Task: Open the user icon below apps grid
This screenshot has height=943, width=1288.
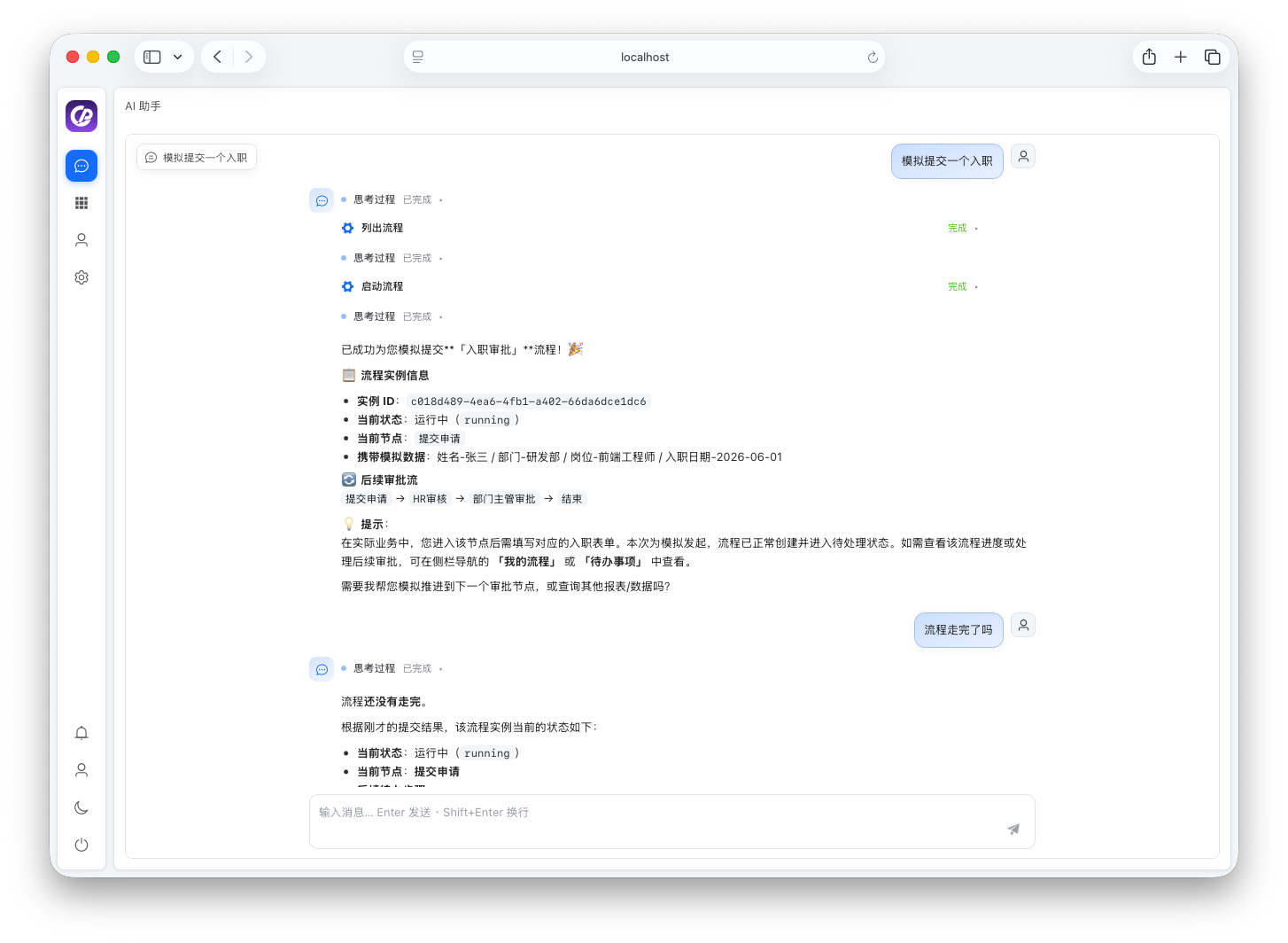Action: (x=81, y=240)
